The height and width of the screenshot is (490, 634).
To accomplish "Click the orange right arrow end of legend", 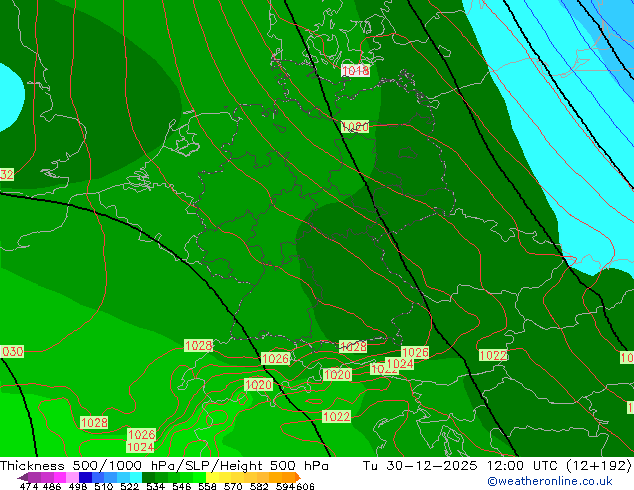I will (298, 477).
